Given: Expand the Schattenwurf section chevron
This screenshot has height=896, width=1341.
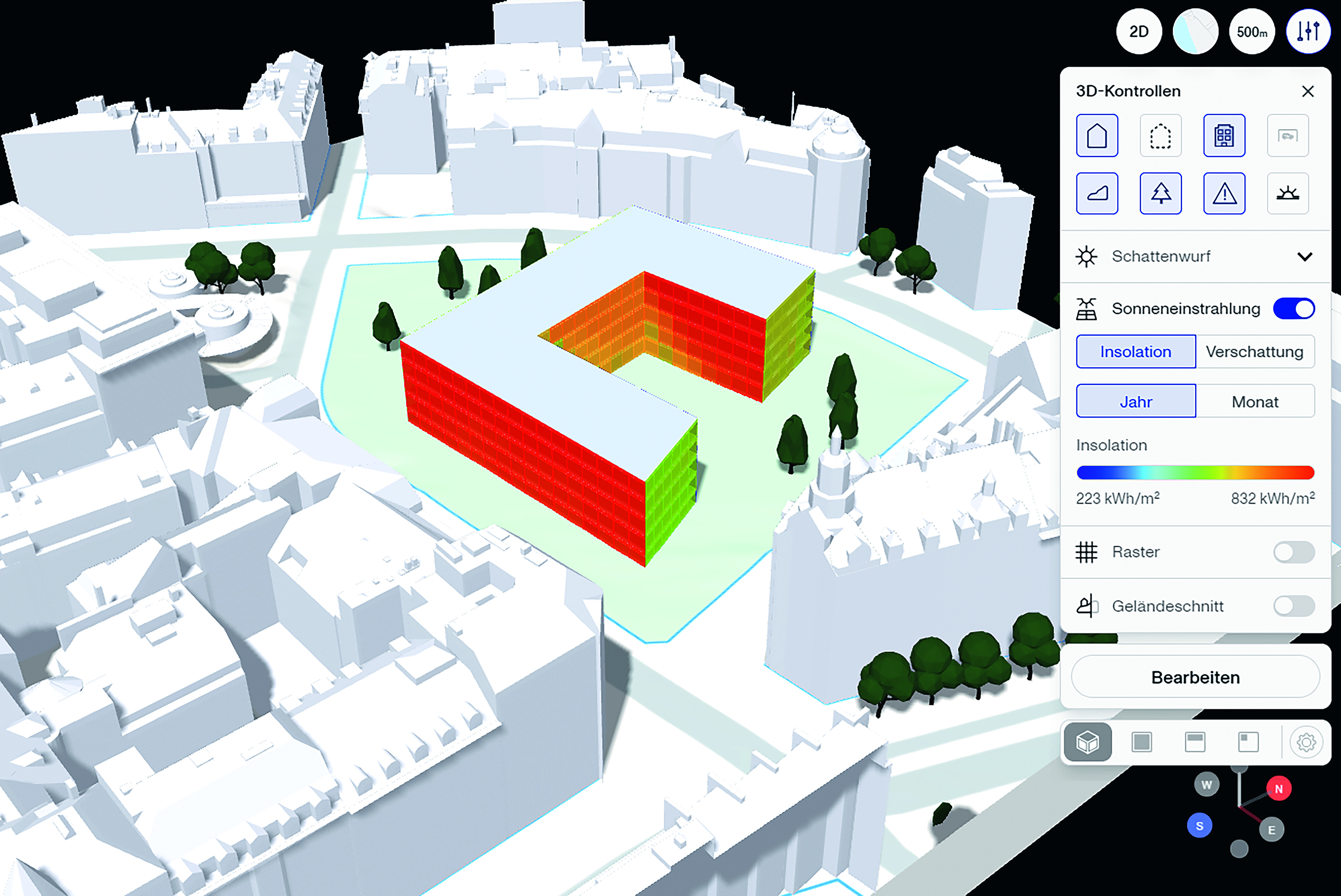Looking at the screenshot, I should [1304, 257].
